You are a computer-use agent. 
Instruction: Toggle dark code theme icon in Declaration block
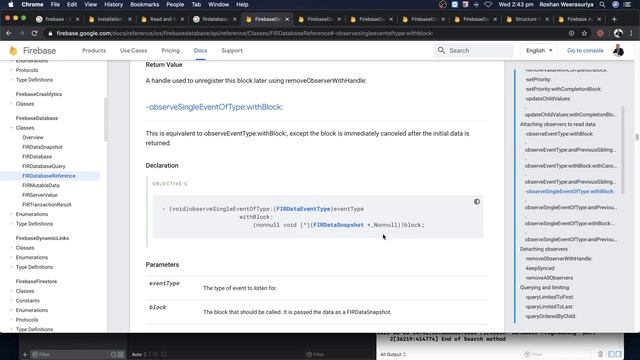pyautogui.click(x=477, y=202)
